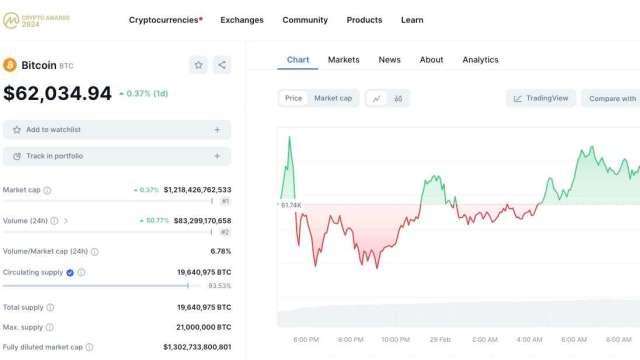Click the star favorite icon beside Bitcoin
Screen dimensions: 640x360
pyautogui.click(x=198, y=65)
